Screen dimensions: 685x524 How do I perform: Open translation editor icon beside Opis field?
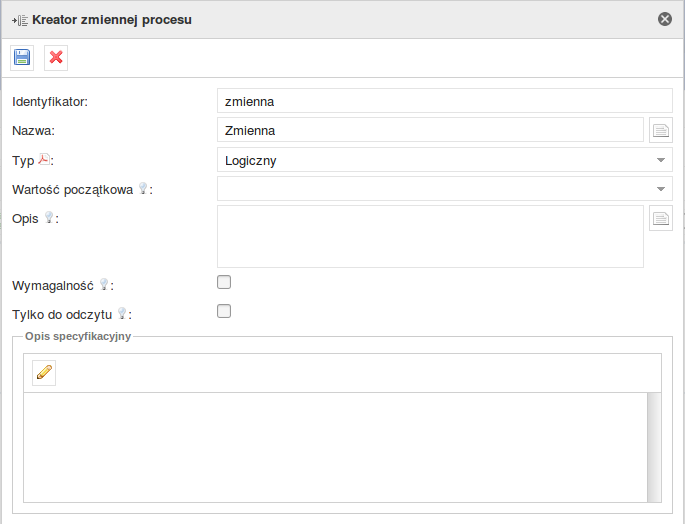(661, 218)
